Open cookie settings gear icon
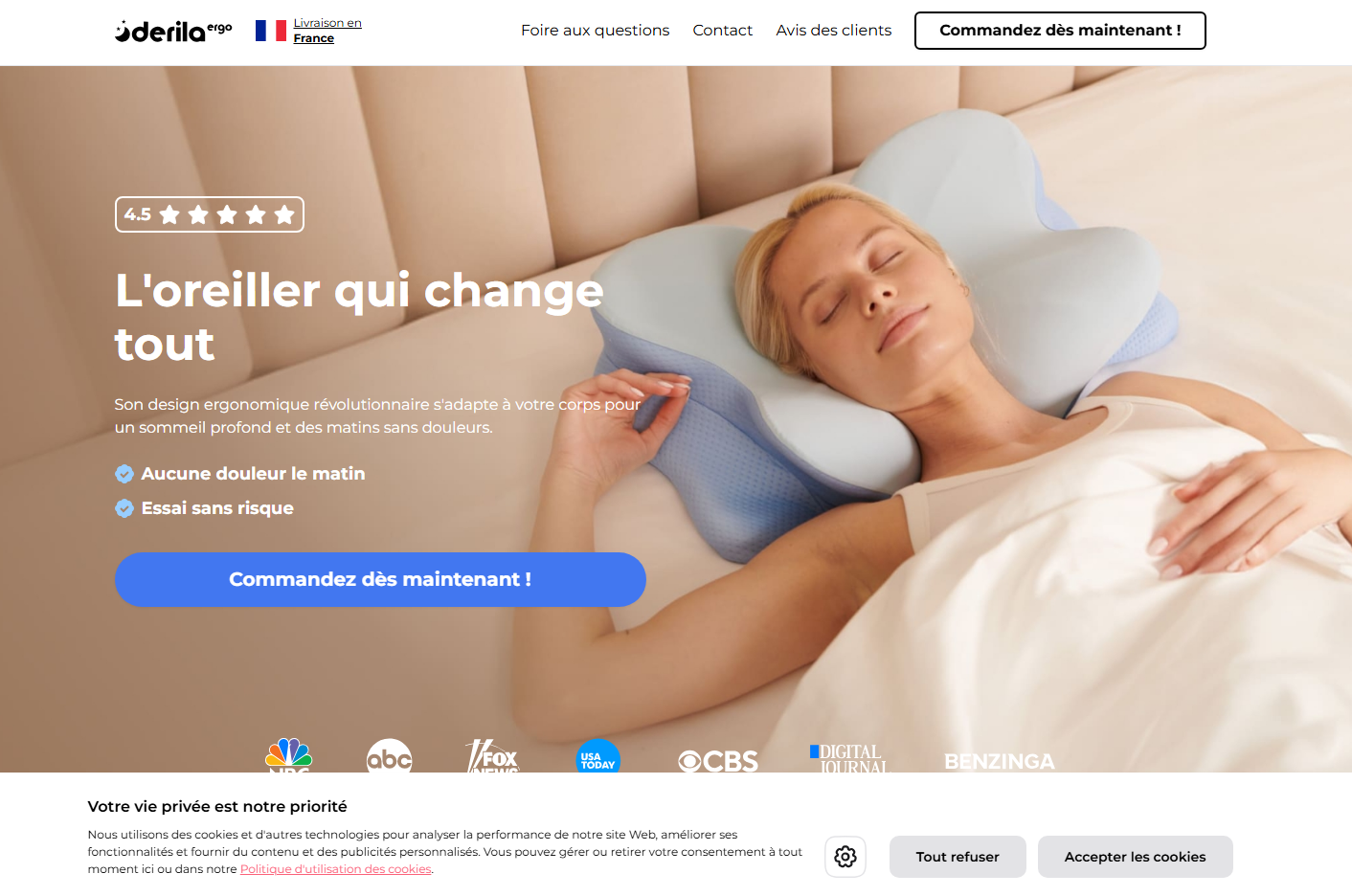The width and height of the screenshot is (1352, 896). (x=845, y=857)
